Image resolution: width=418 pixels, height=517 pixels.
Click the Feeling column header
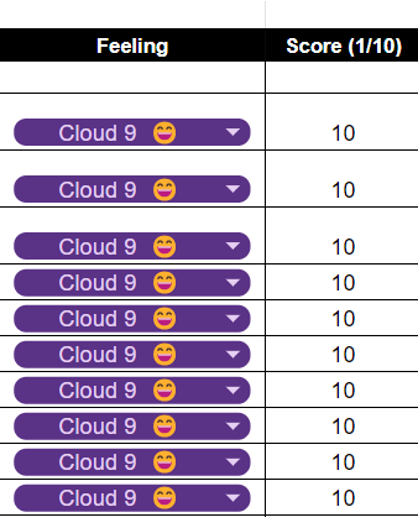click(132, 45)
